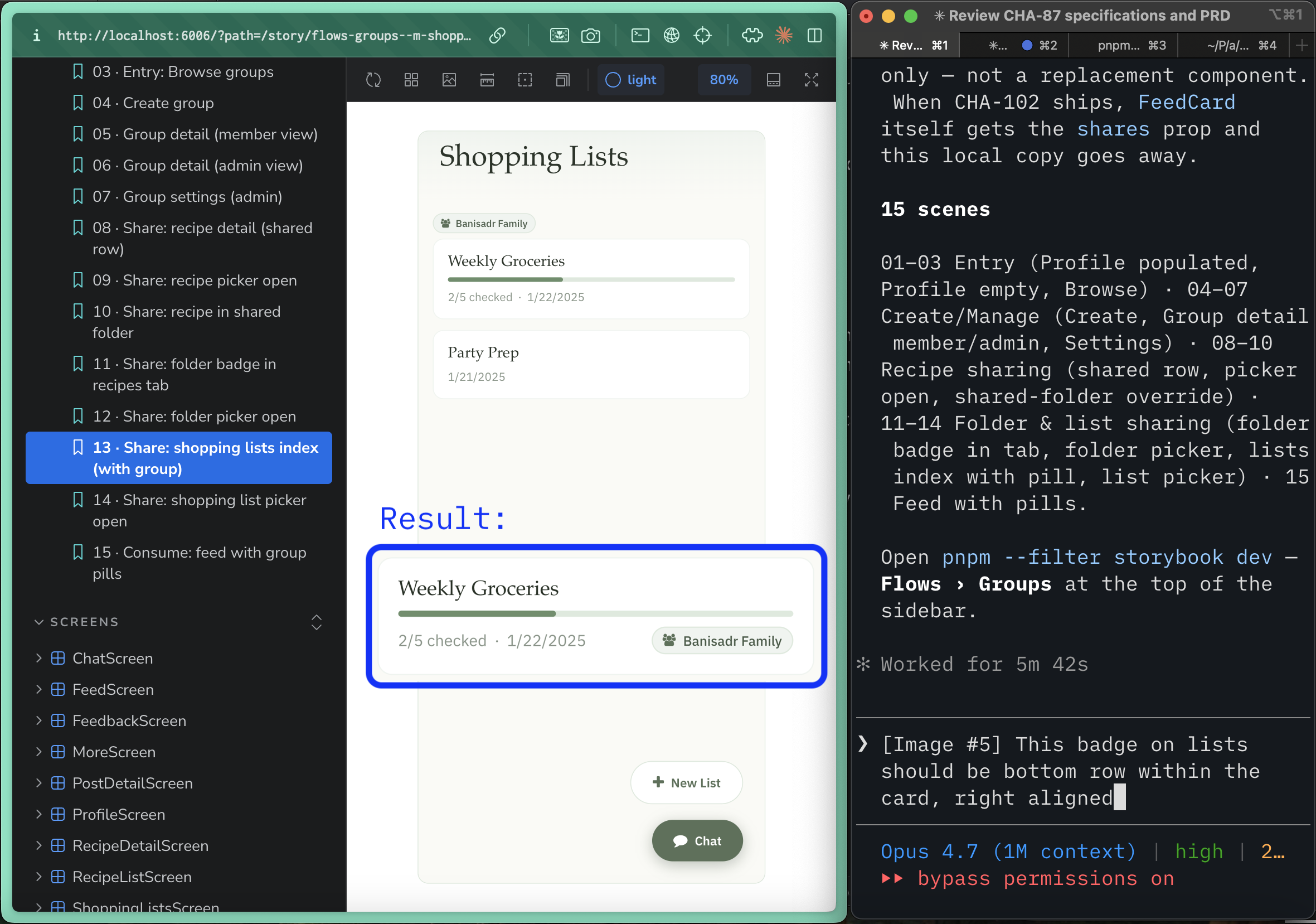1316x924 pixels.
Task: Open the terminal icon in the address bar
Action: (x=640, y=36)
